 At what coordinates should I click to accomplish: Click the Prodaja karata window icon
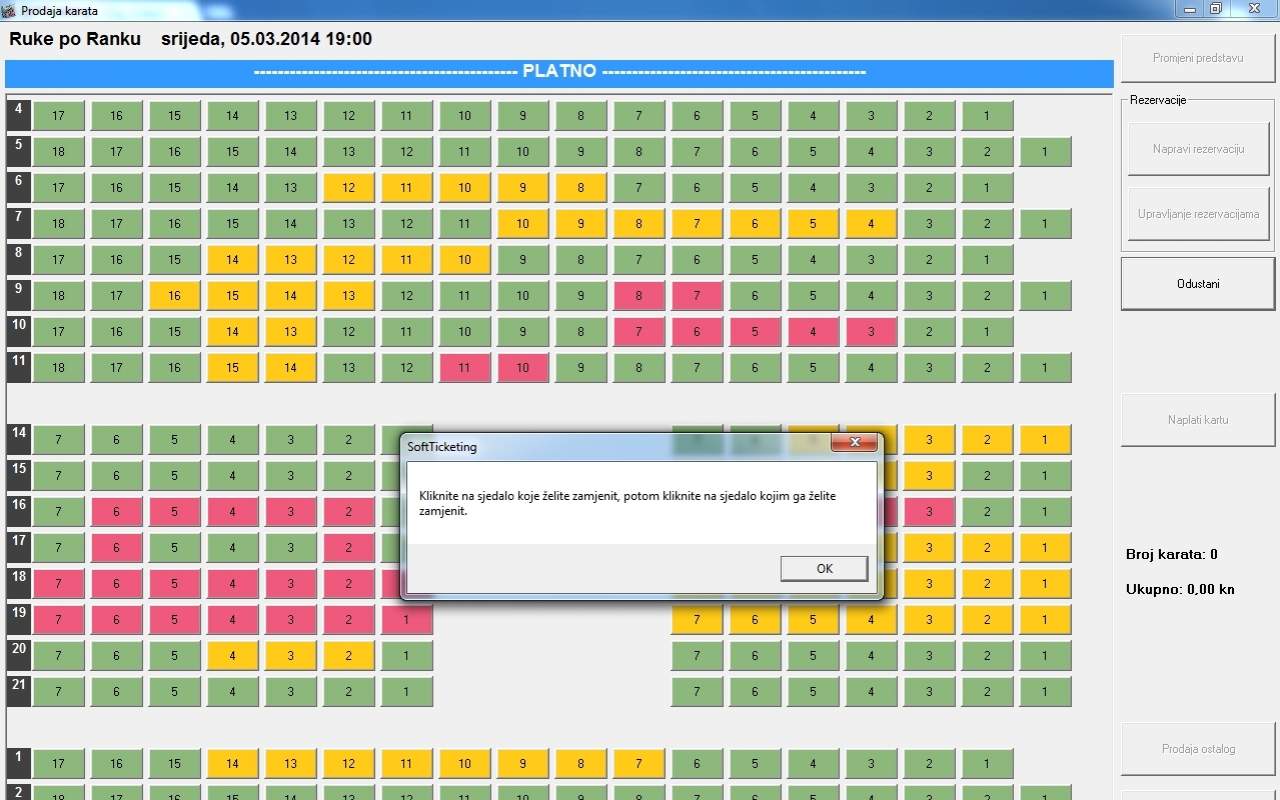click(11, 10)
